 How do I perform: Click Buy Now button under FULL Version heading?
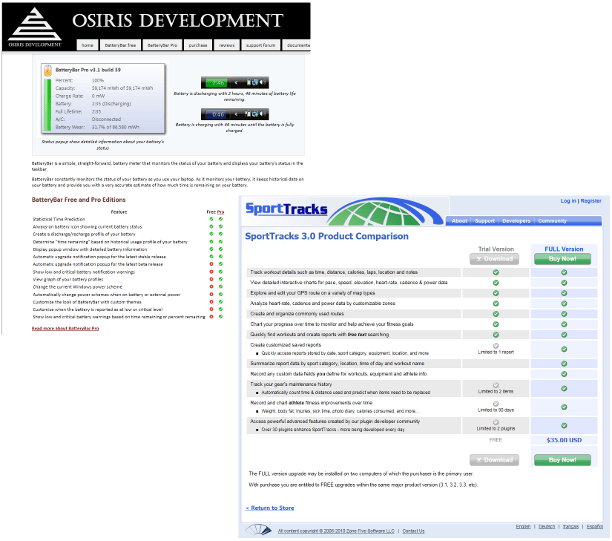[562, 259]
